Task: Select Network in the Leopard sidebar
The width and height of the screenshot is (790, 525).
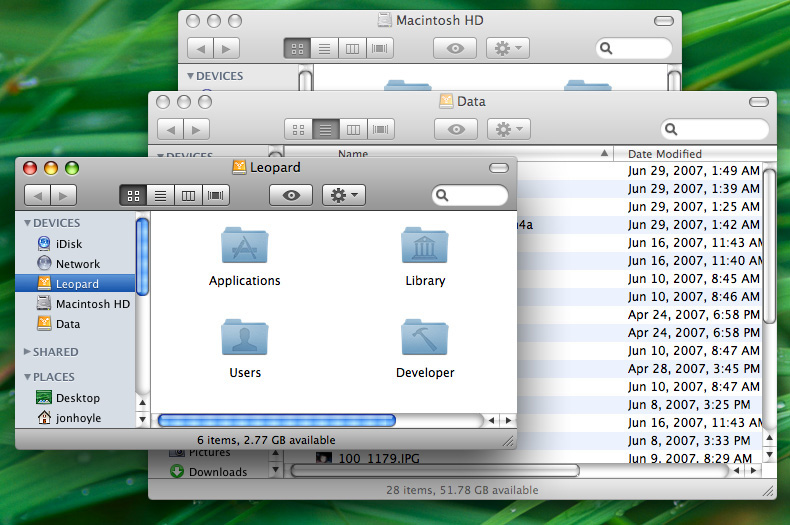Action: [x=75, y=264]
